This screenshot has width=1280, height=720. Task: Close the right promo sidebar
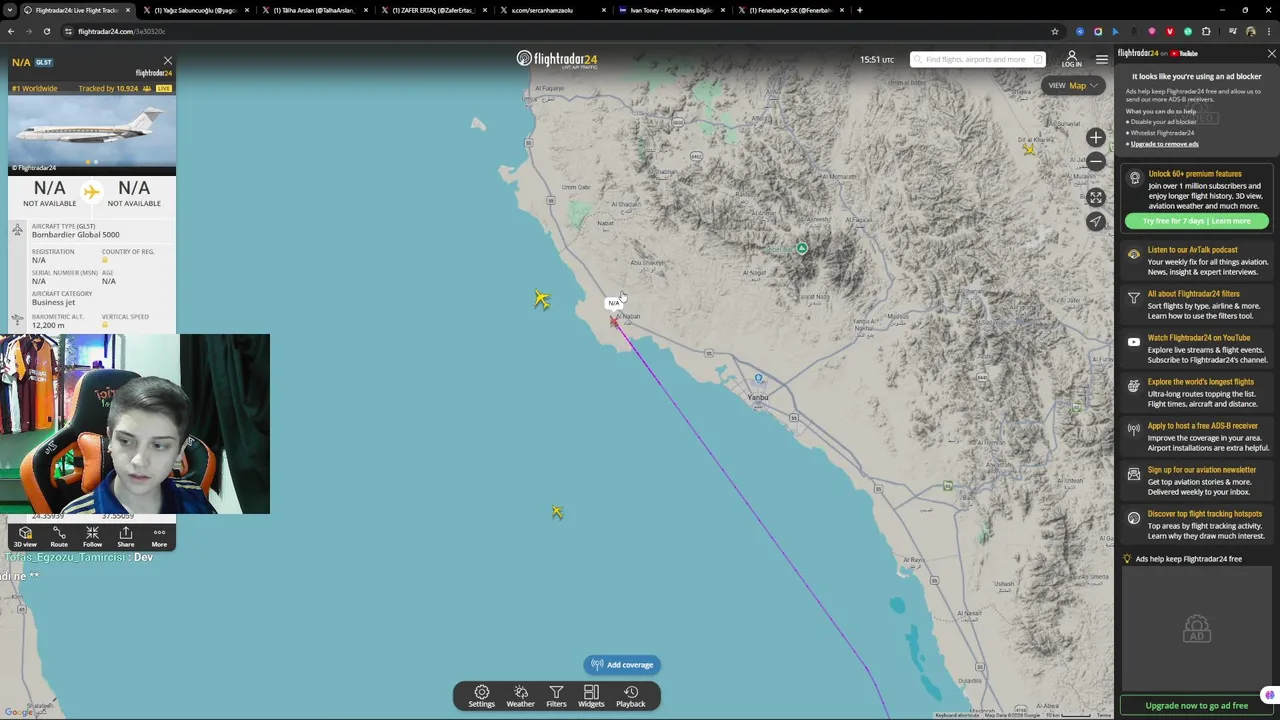[1271, 54]
